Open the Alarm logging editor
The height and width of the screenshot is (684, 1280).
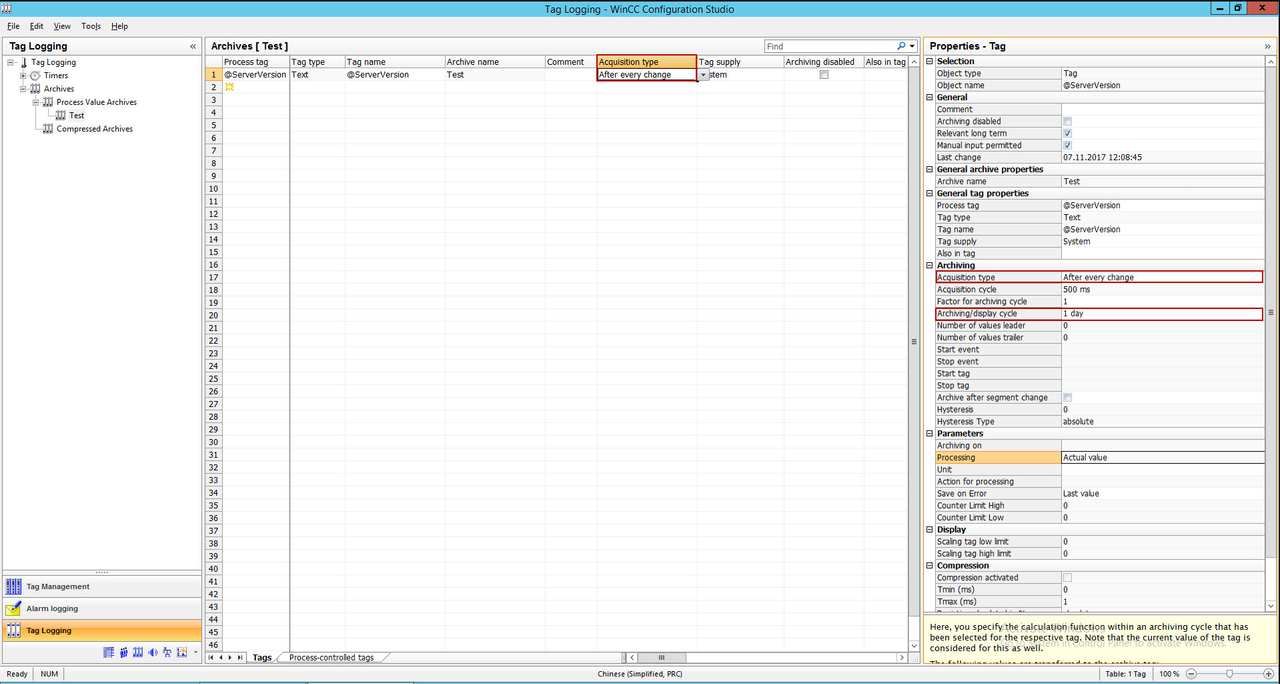point(100,609)
